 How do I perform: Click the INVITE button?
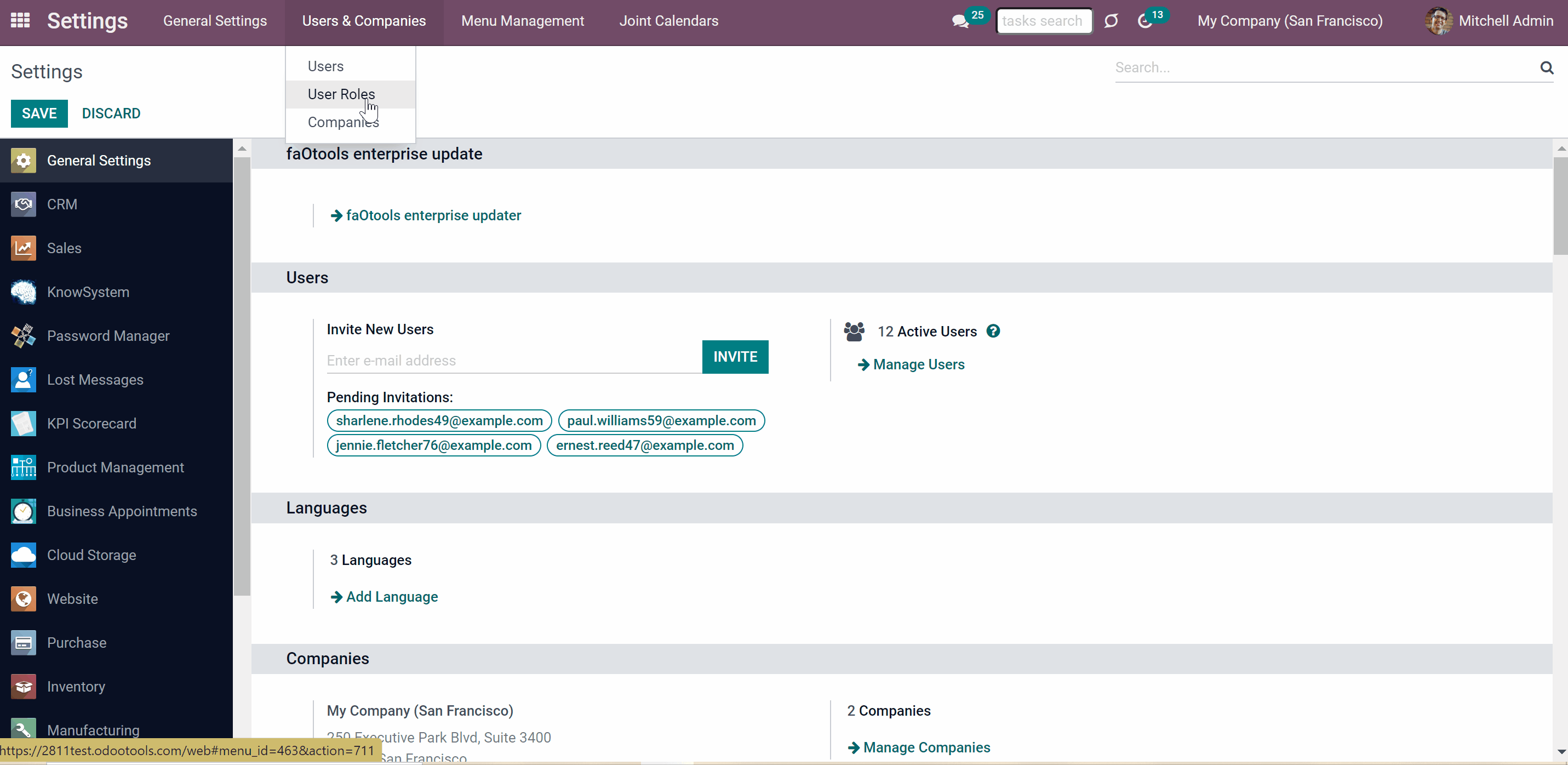[735, 357]
